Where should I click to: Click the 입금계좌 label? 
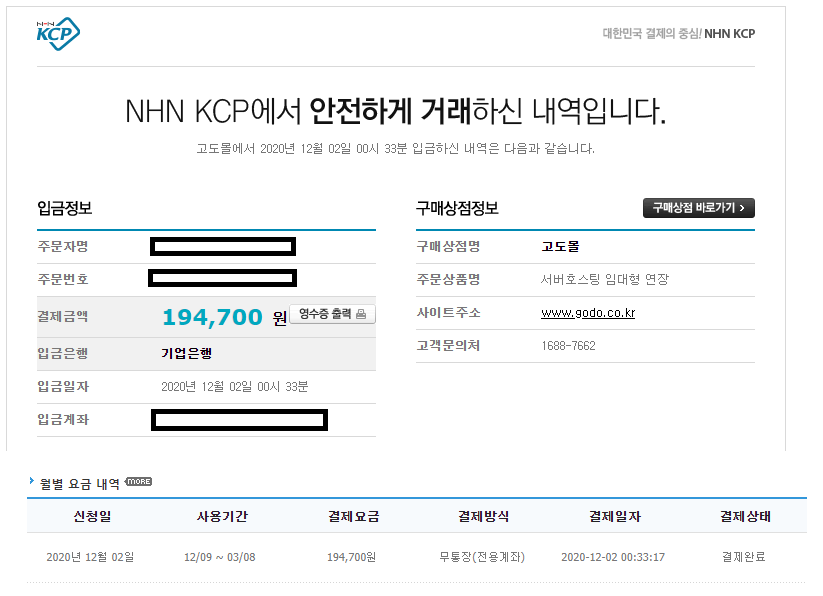pos(63,419)
